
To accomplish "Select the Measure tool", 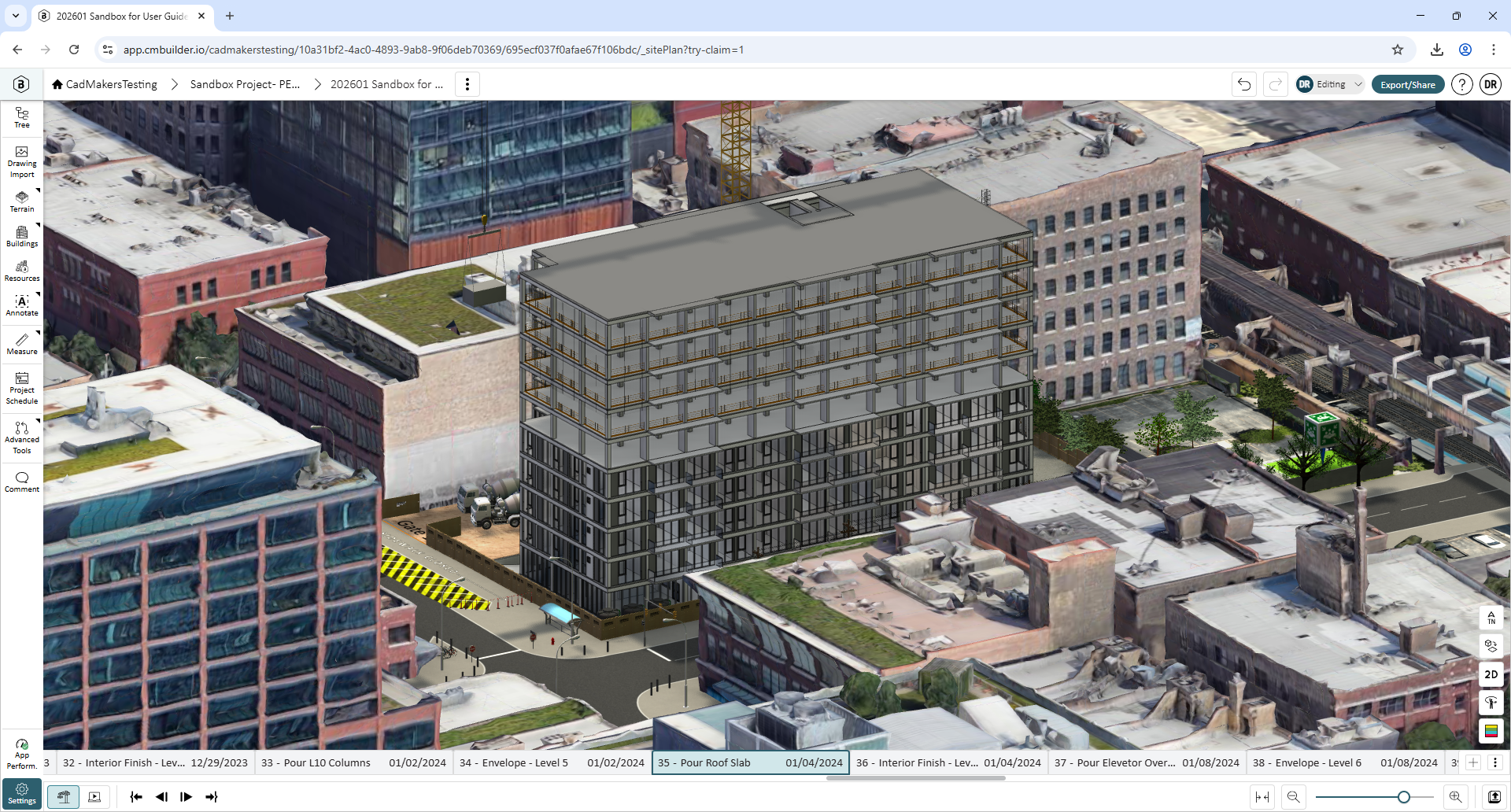I will (x=22, y=345).
